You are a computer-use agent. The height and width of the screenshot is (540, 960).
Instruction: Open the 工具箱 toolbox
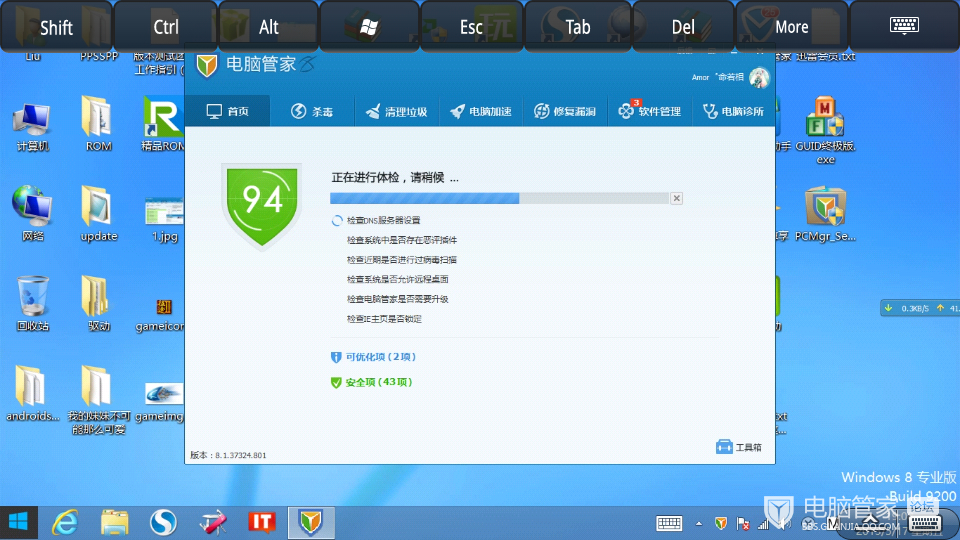point(739,448)
